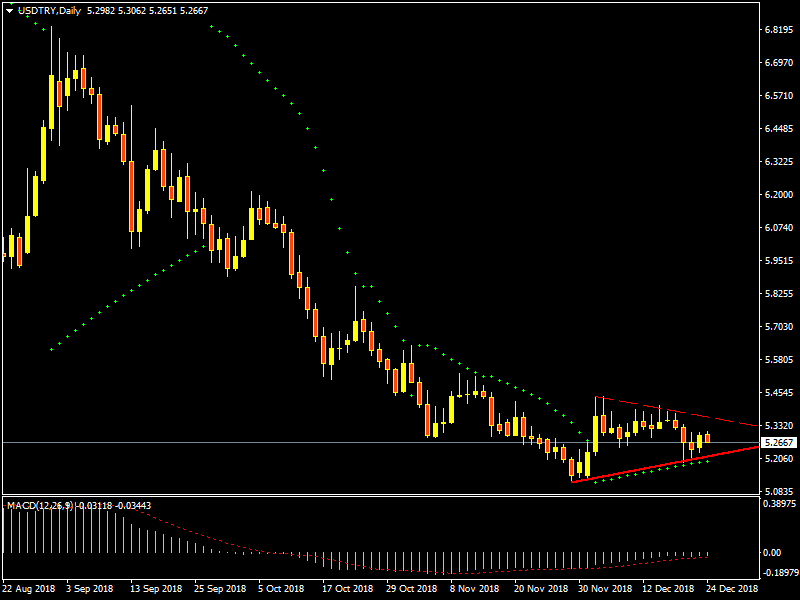Click the 6.2000 level on price axis

tap(778, 195)
